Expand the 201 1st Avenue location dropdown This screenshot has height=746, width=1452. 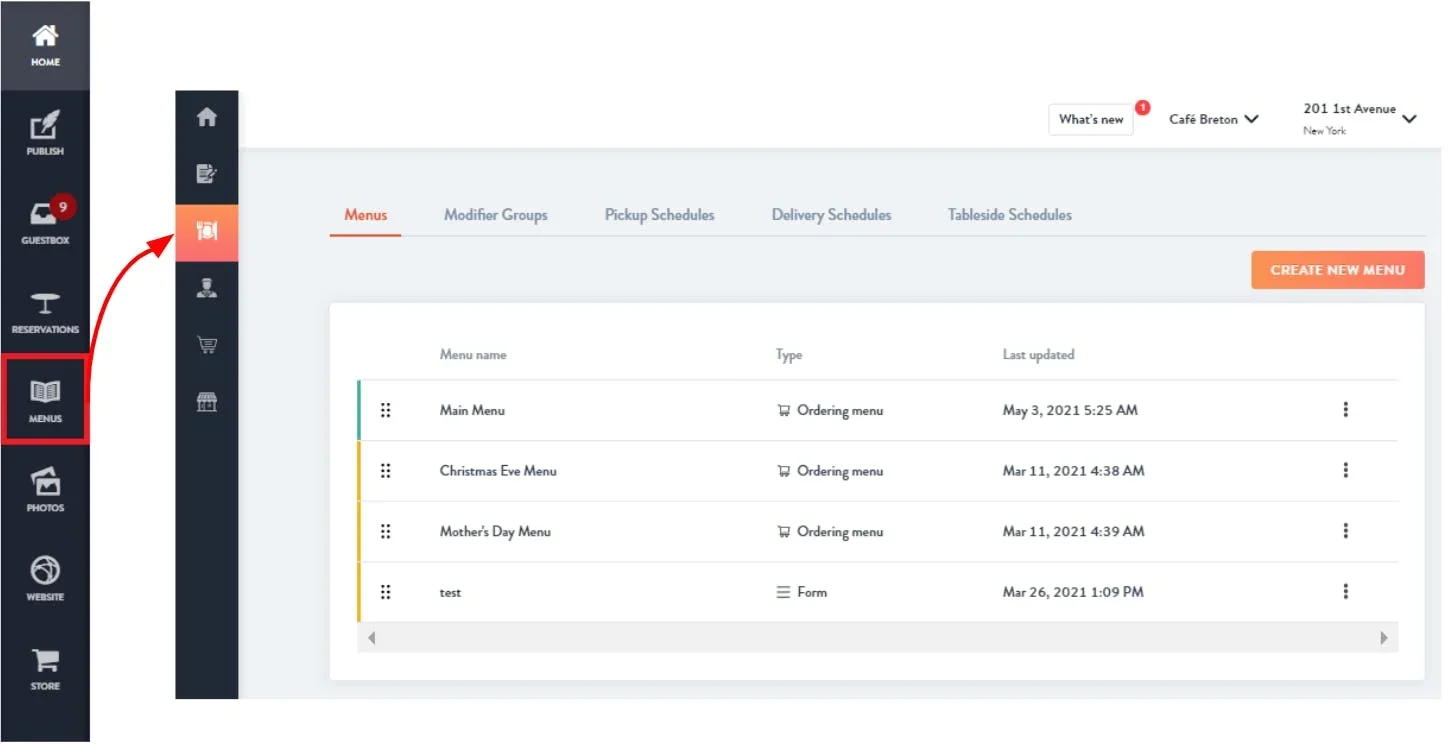1360,118
